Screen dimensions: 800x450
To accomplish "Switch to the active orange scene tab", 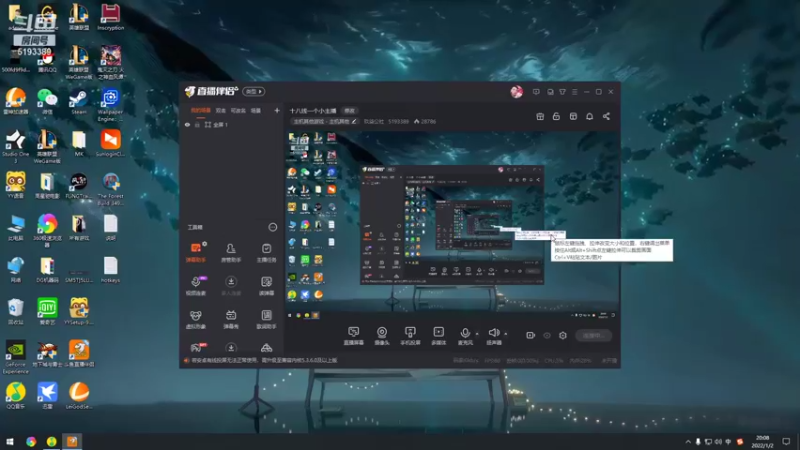I will pos(201,110).
